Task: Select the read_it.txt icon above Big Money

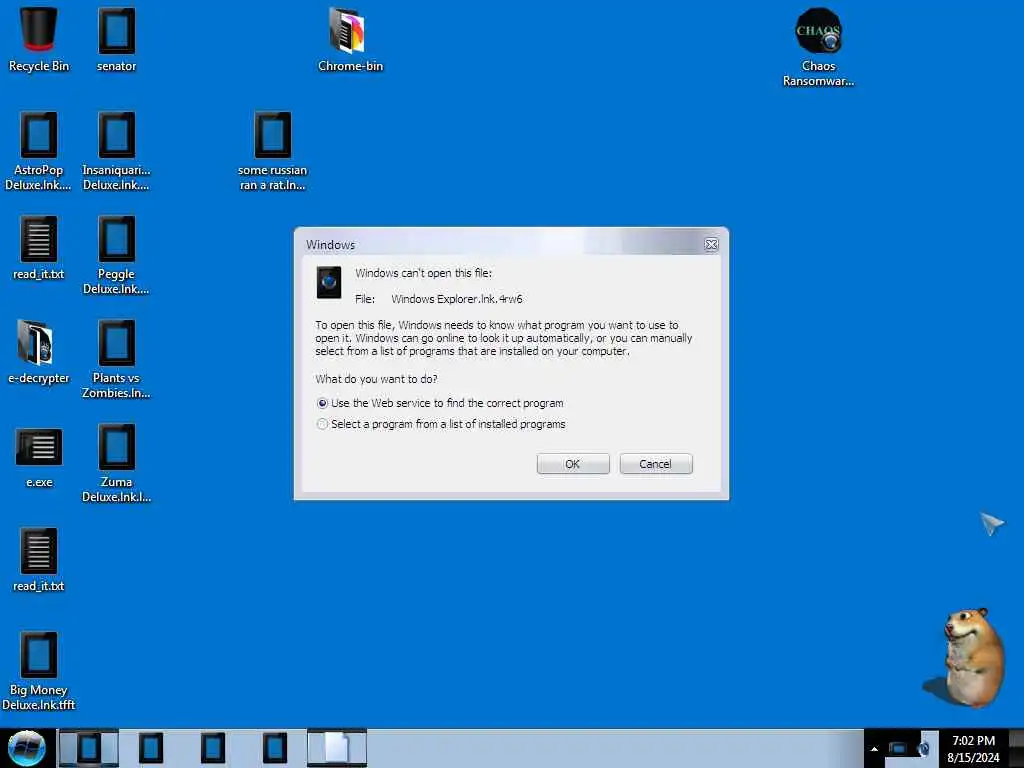Action: [39, 560]
